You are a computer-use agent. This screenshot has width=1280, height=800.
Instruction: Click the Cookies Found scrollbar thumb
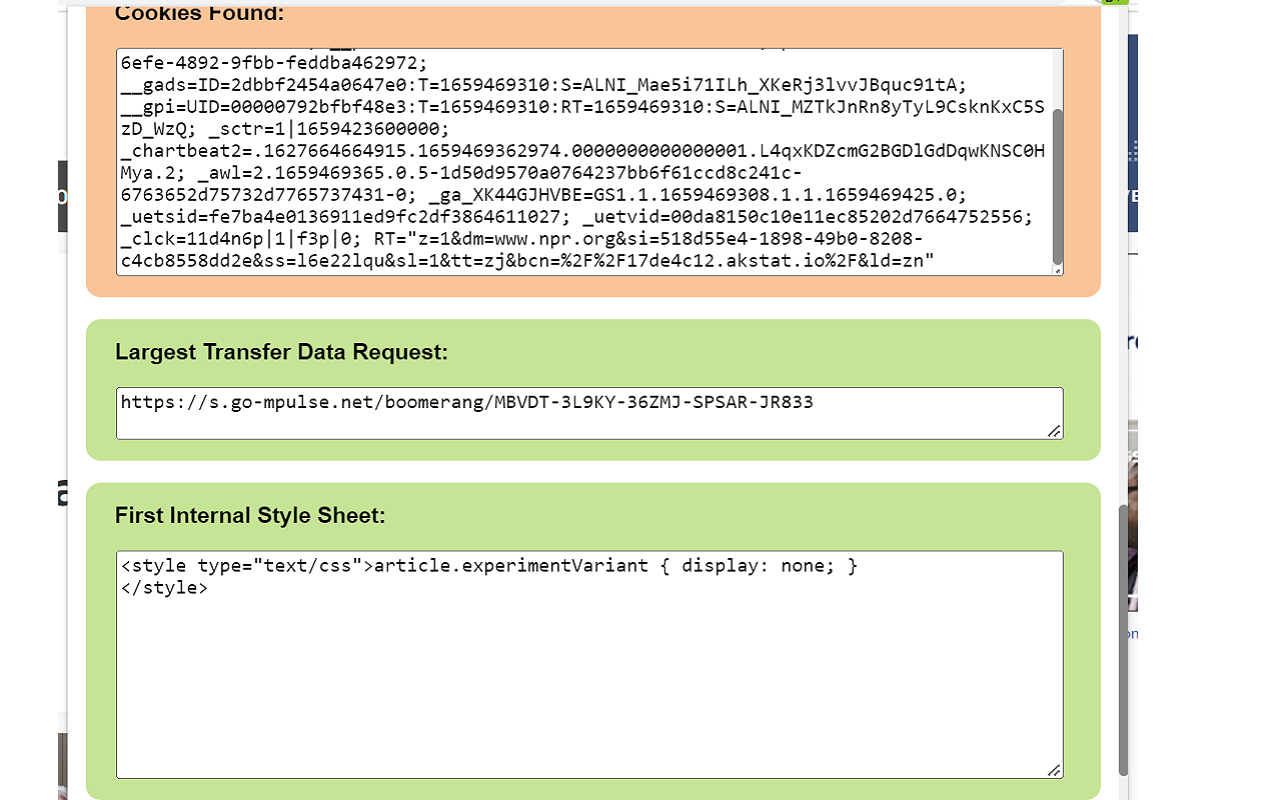point(1057,185)
